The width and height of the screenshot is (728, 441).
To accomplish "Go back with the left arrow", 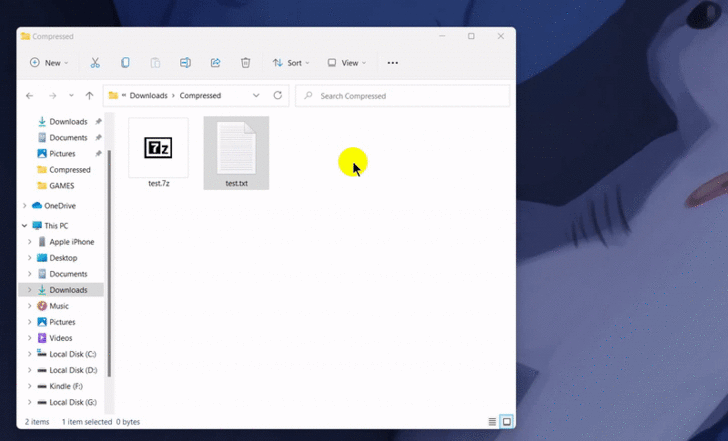I will pyautogui.click(x=30, y=96).
